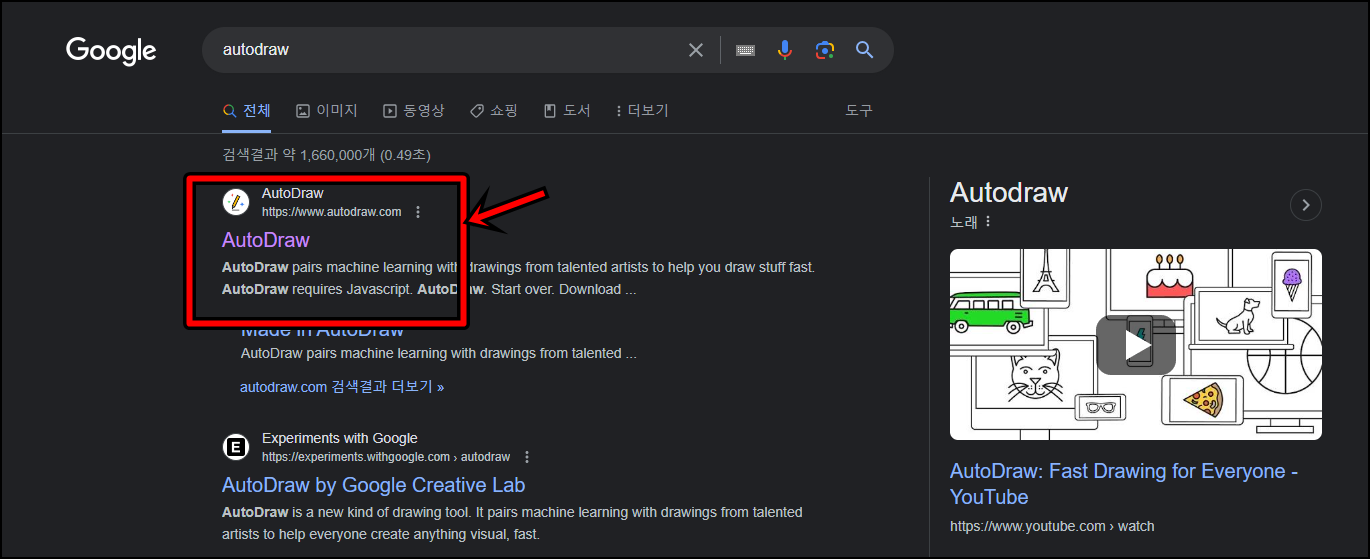
Task: Click the Autodraw knowledge panel title
Action: pos(1009,193)
